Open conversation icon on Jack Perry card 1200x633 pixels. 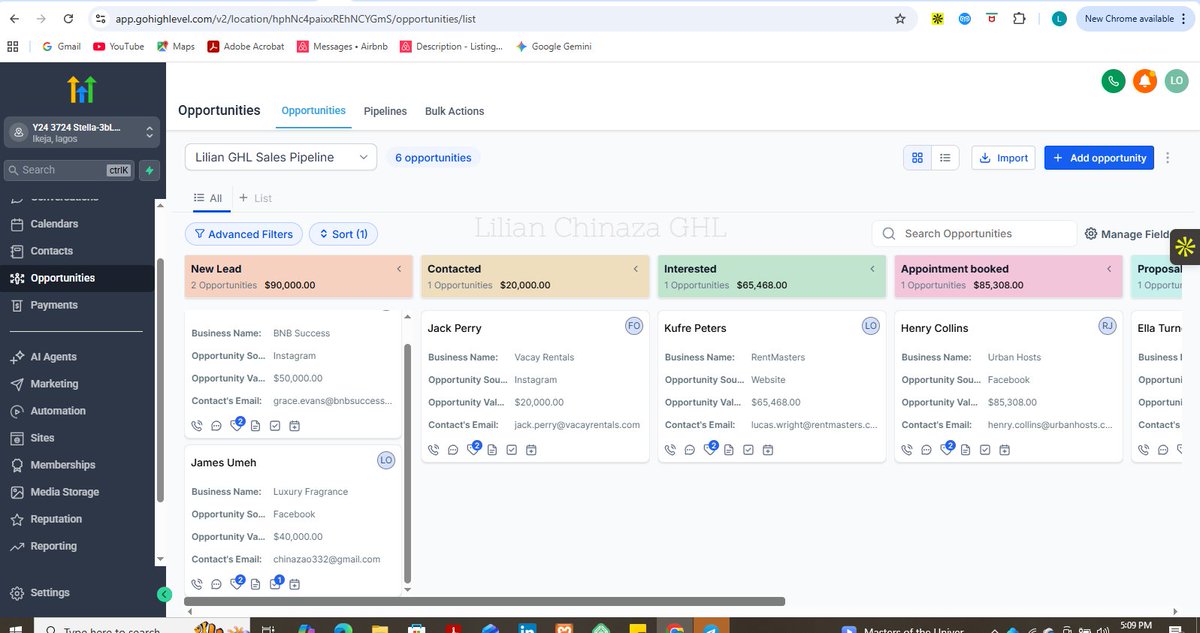(x=453, y=449)
